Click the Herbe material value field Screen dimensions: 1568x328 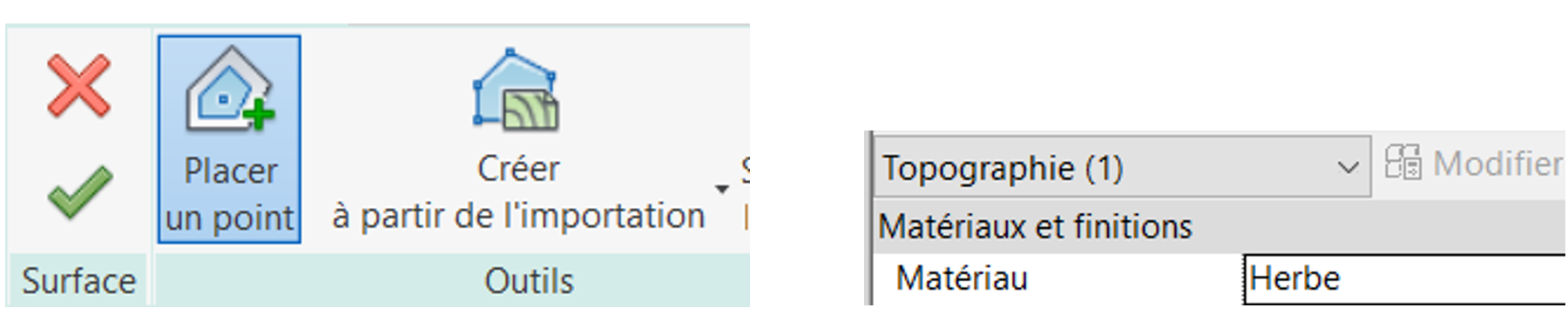pyautogui.click(x=1404, y=279)
